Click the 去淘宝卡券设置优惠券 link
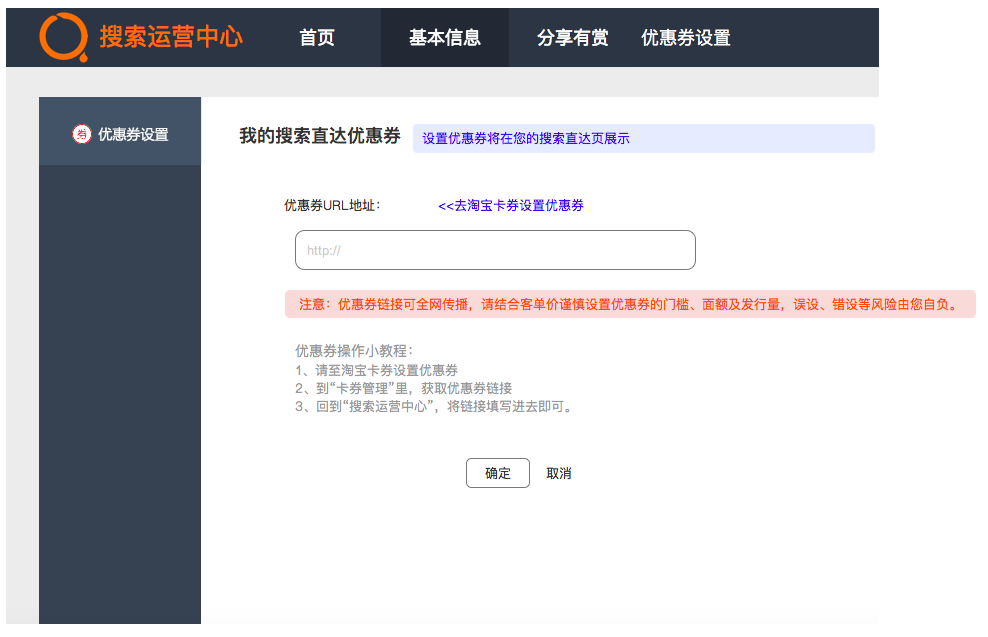Image resolution: width=988 pixels, height=637 pixels. pyautogui.click(x=512, y=205)
